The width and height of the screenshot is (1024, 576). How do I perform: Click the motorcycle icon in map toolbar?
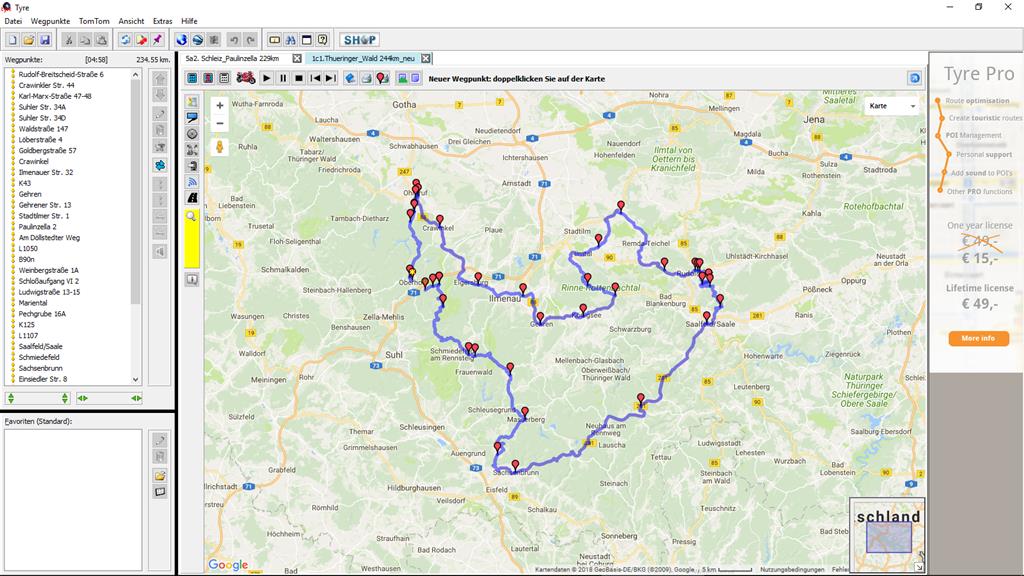(x=246, y=78)
